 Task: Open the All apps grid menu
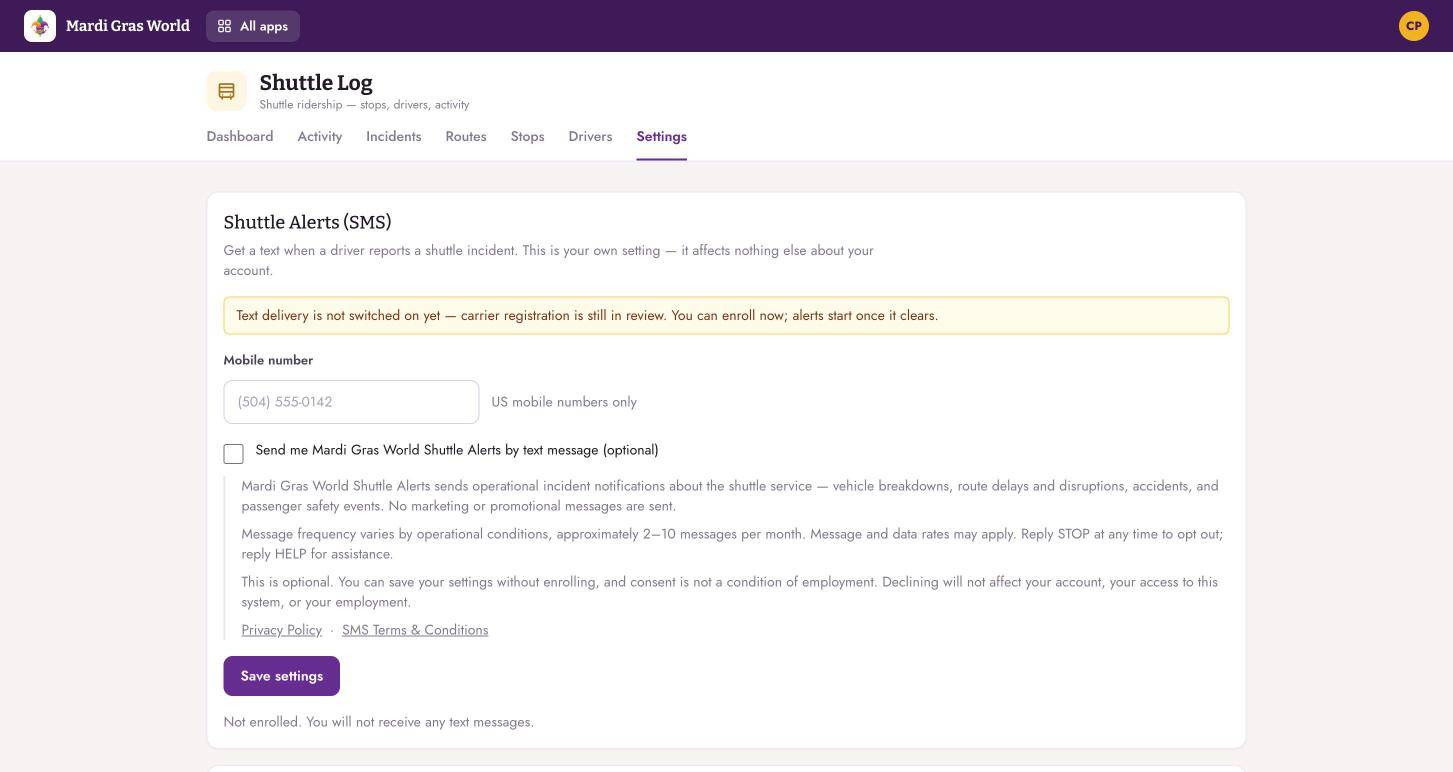pyautogui.click(x=253, y=26)
